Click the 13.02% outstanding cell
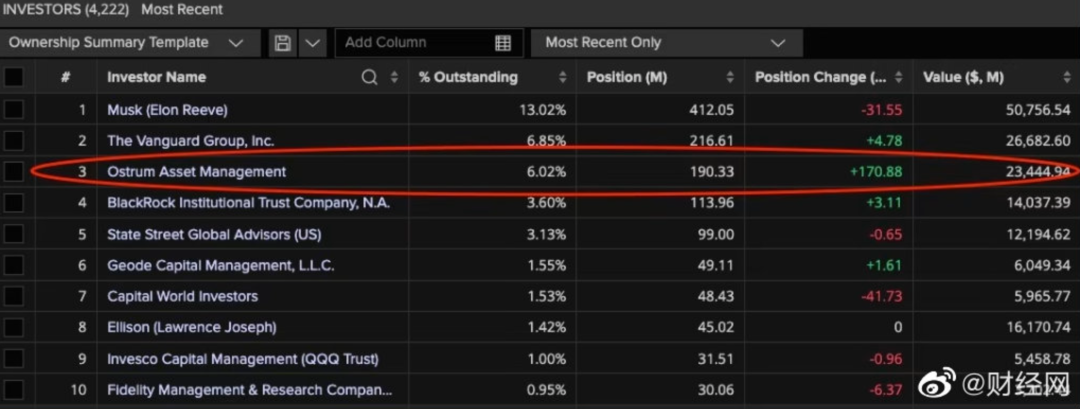Image resolution: width=1080 pixels, height=409 pixels. tap(543, 109)
